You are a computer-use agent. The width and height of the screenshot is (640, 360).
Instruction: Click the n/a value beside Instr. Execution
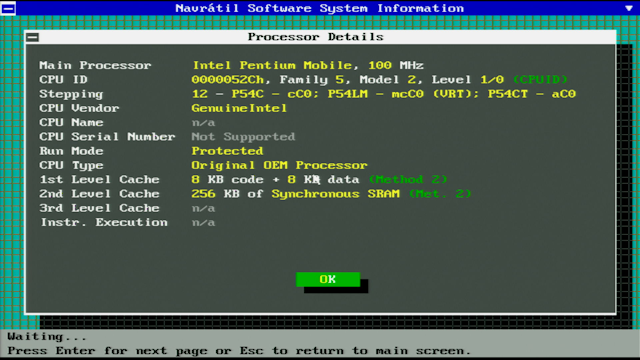point(203,223)
